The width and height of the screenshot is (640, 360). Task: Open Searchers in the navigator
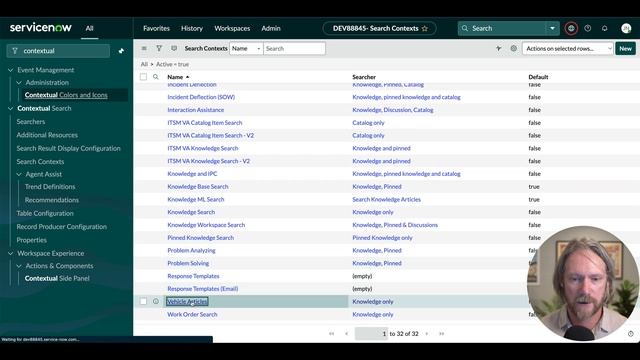(31, 122)
